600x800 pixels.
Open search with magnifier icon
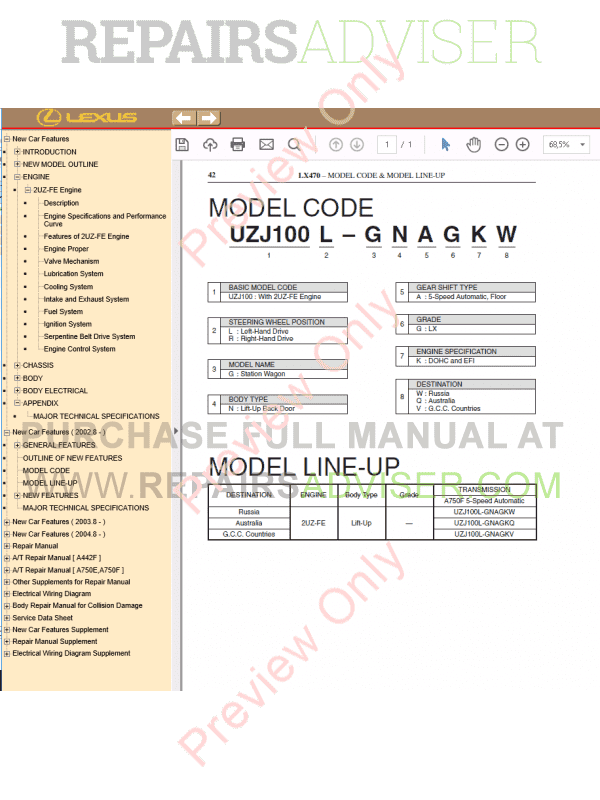pos(294,144)
